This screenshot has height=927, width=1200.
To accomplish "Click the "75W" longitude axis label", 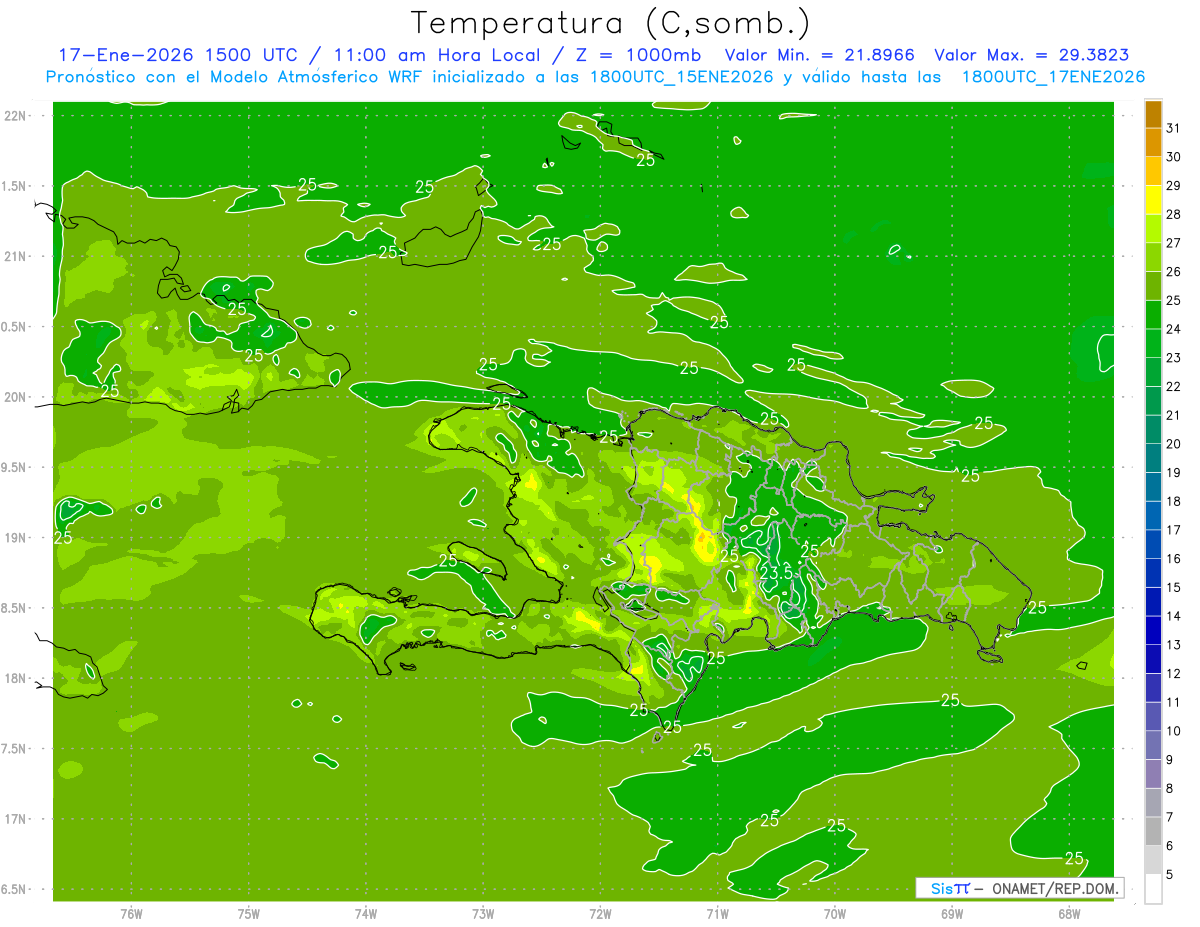I will [x=249, y=913].
